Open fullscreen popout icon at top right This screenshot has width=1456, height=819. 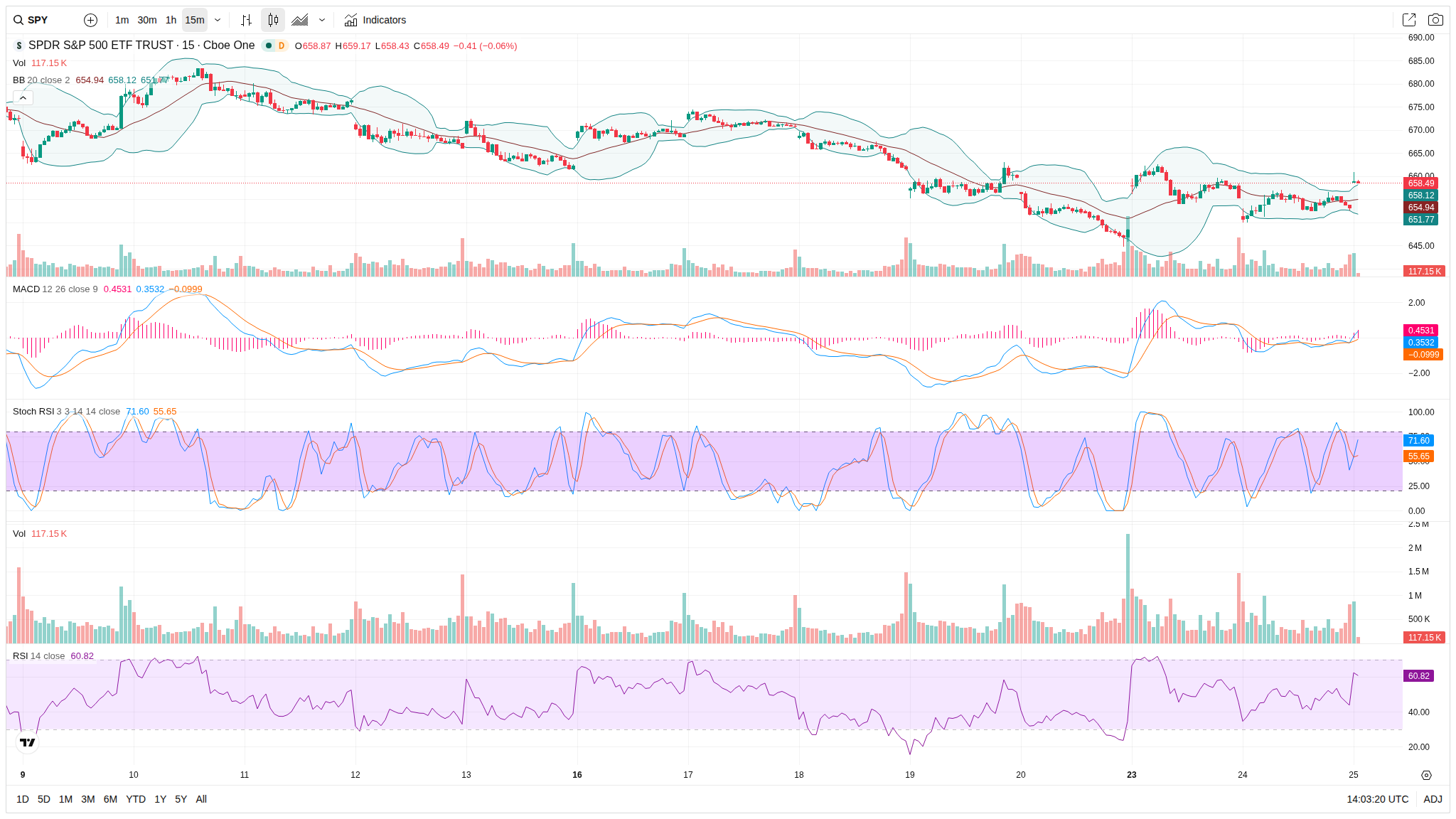pos(1408,20)
